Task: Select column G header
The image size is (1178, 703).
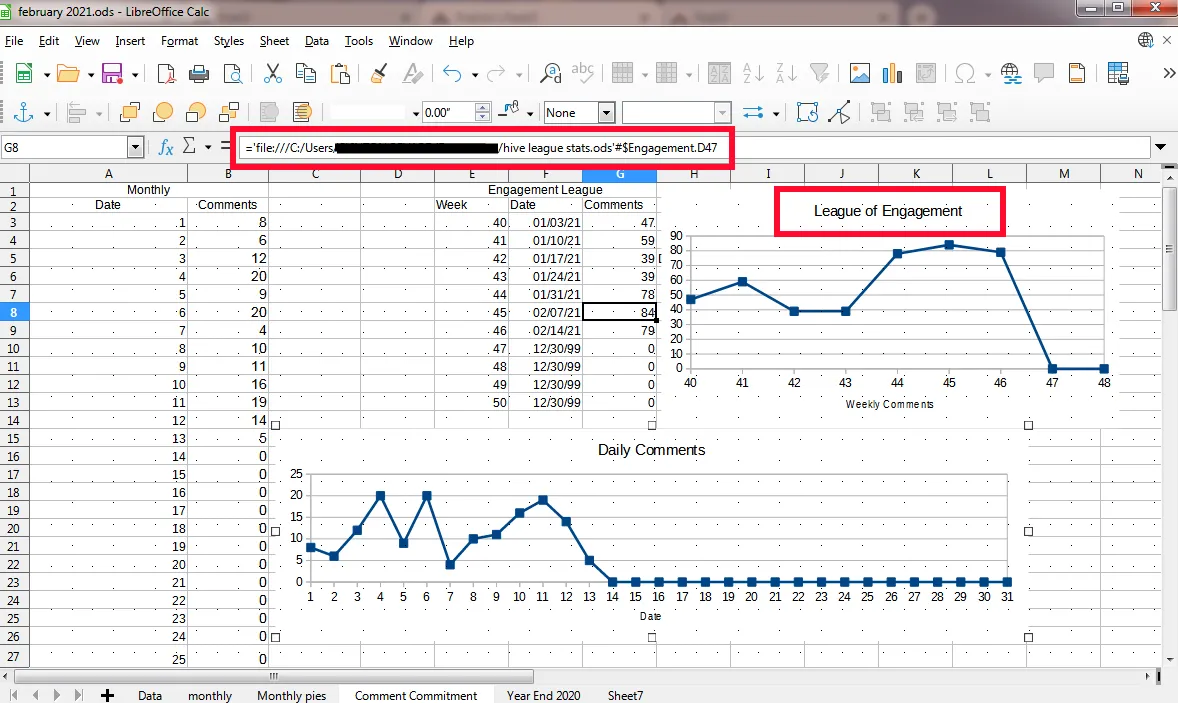Action: pos(619,174)
